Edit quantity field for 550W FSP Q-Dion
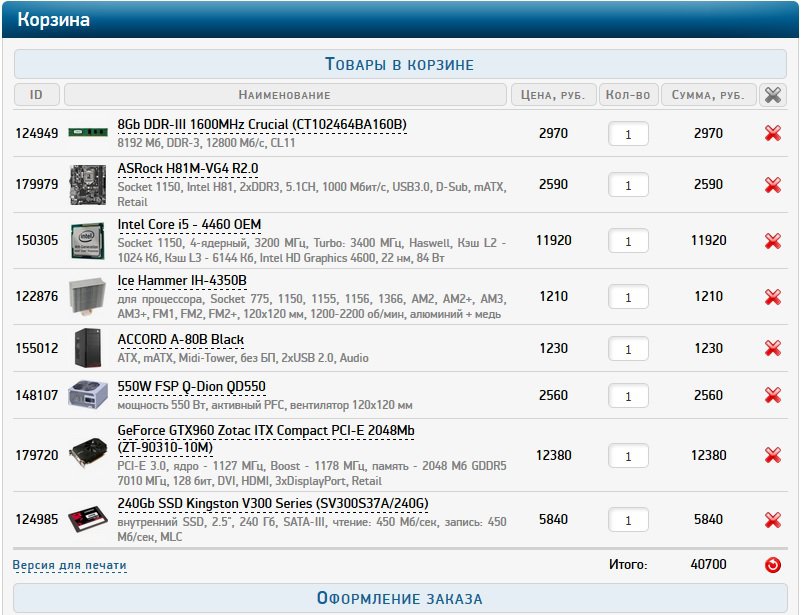The height and width of the screenshot is (615, 802). pos(628,396)
